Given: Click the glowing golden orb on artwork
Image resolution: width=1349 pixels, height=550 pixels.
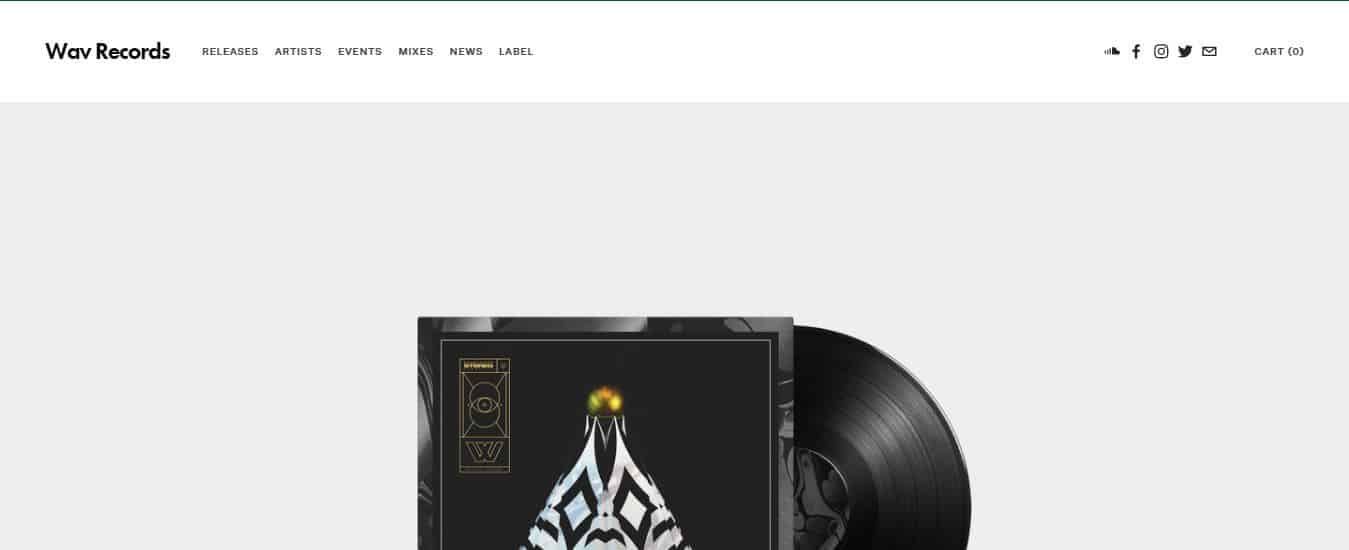Looking at the screenshot, I should pyautogui.click(x=604, y=401).
